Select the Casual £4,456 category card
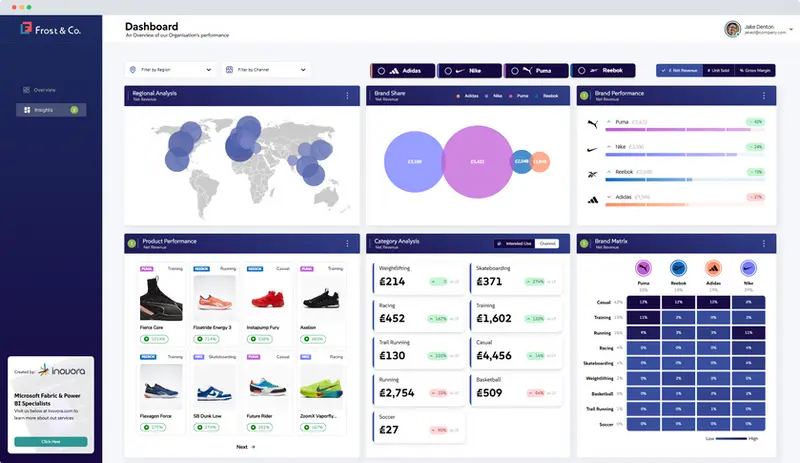This screenshot has width=800, height=463. [x=516, y=352]
